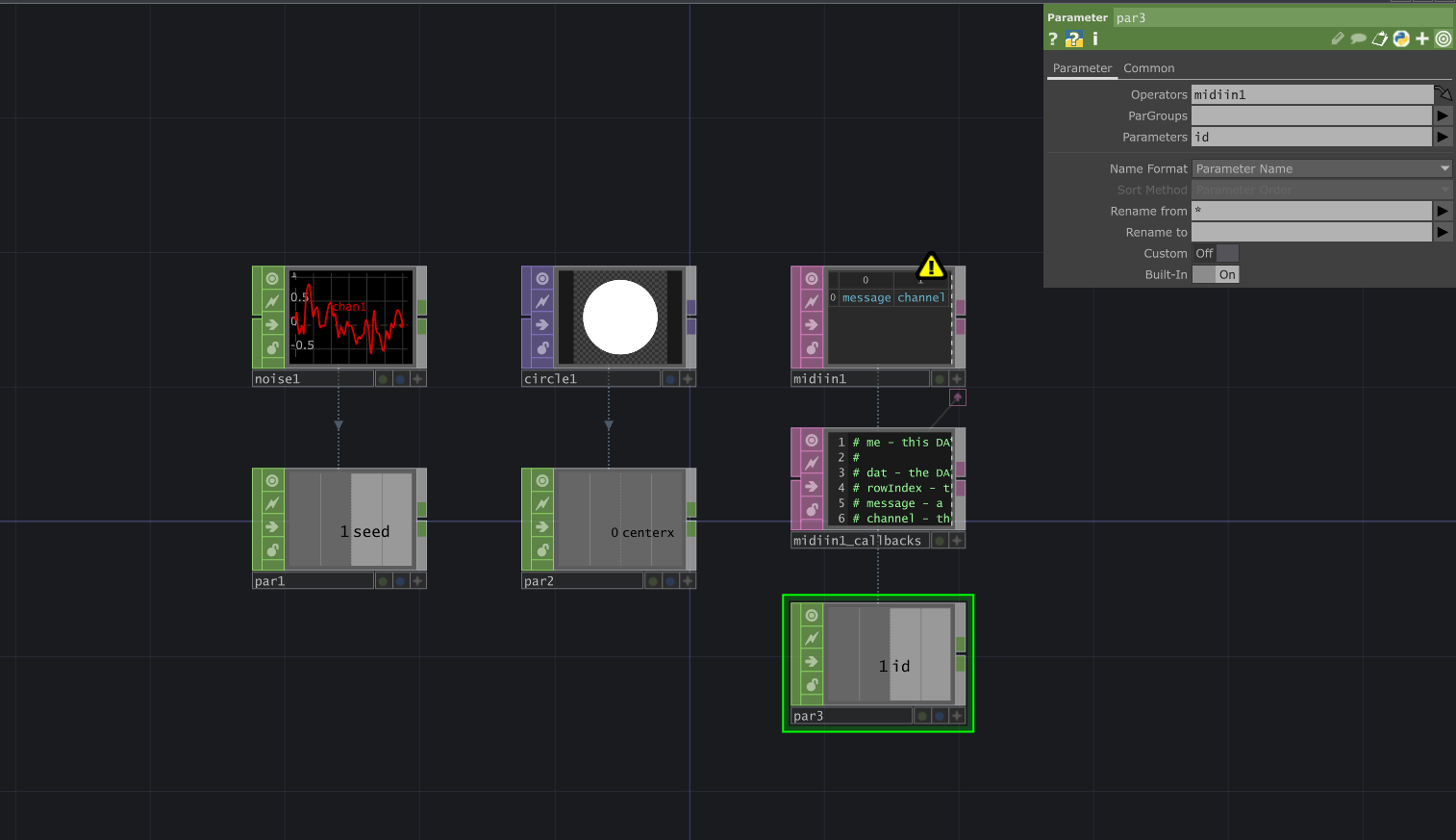Open the help question mark in the Parameter dialog
Image resolution: width=1456 pixels, height=840 pixels.
[x=1052, y=39]
